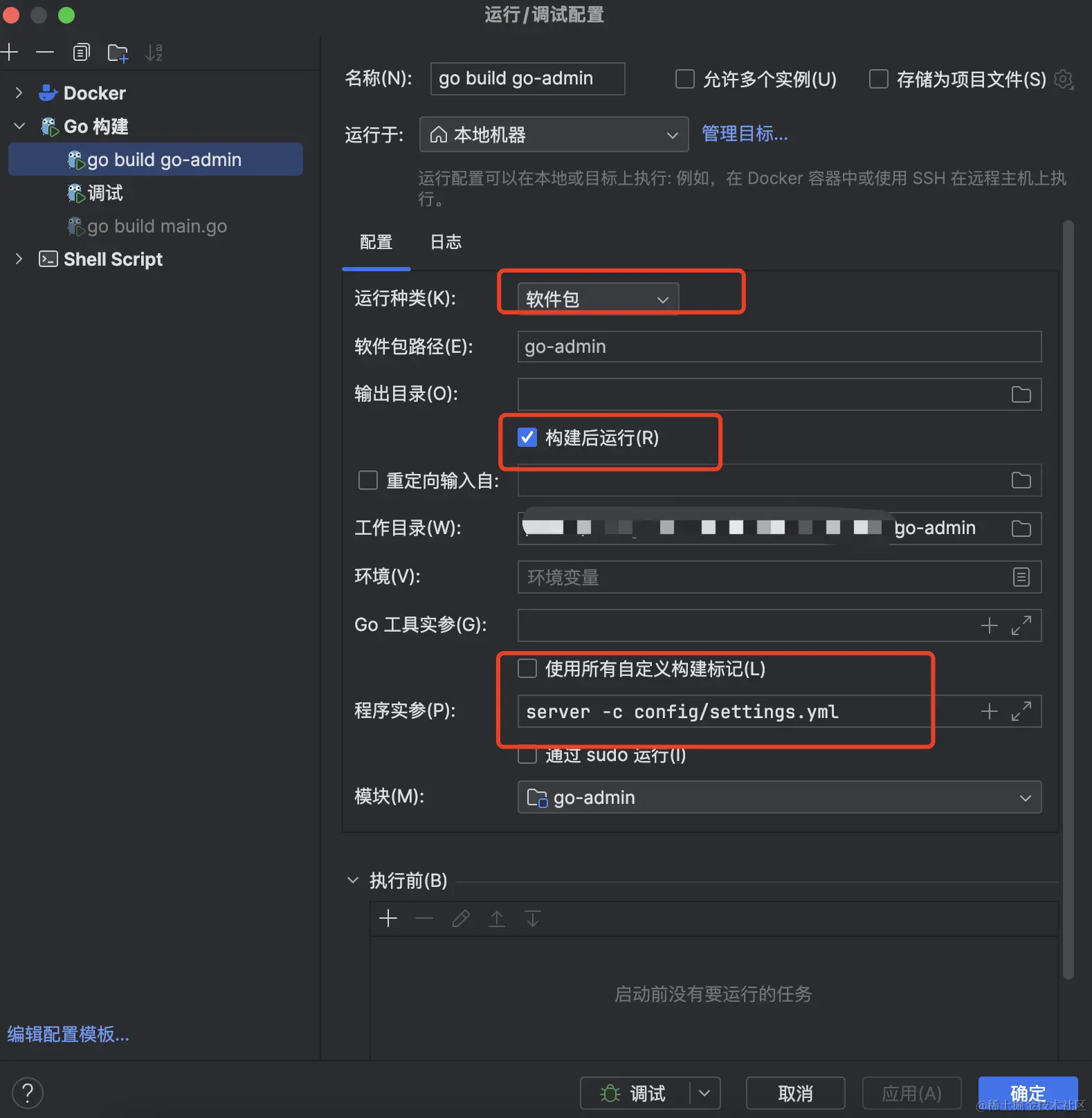Collapse the 执行前 section
The image size is (1092, 1118).
(x=353, y=880)
